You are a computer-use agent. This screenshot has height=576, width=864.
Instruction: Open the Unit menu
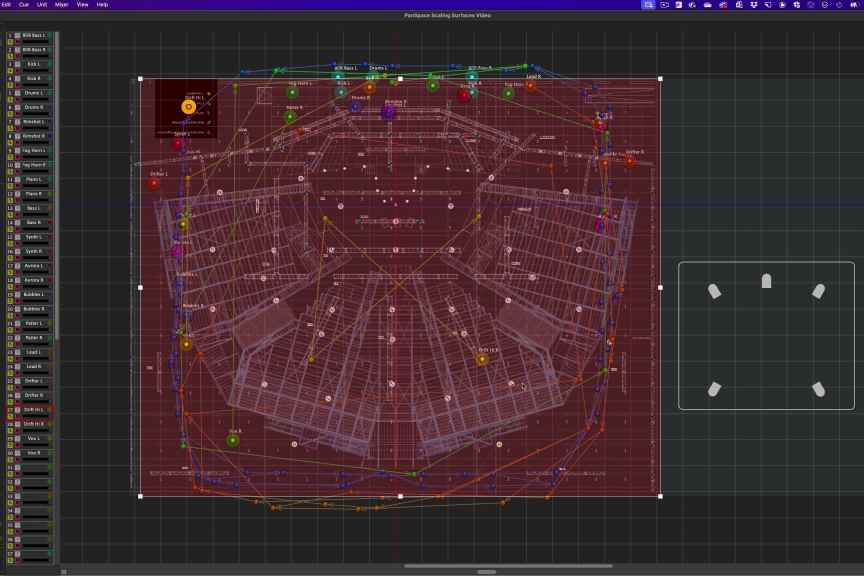(x=42, y=4)
